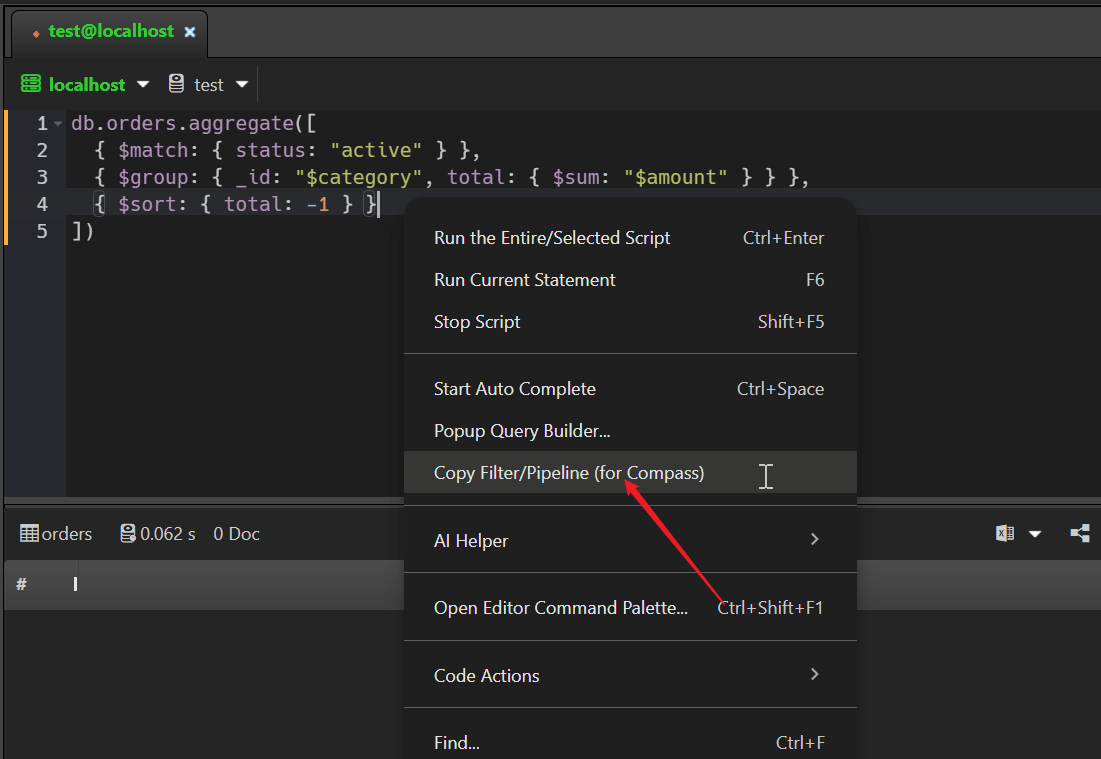The height and width of the screenshot is (759, 1101).
Task: Switch to the test@localhost tab
Action: point(110,32)
